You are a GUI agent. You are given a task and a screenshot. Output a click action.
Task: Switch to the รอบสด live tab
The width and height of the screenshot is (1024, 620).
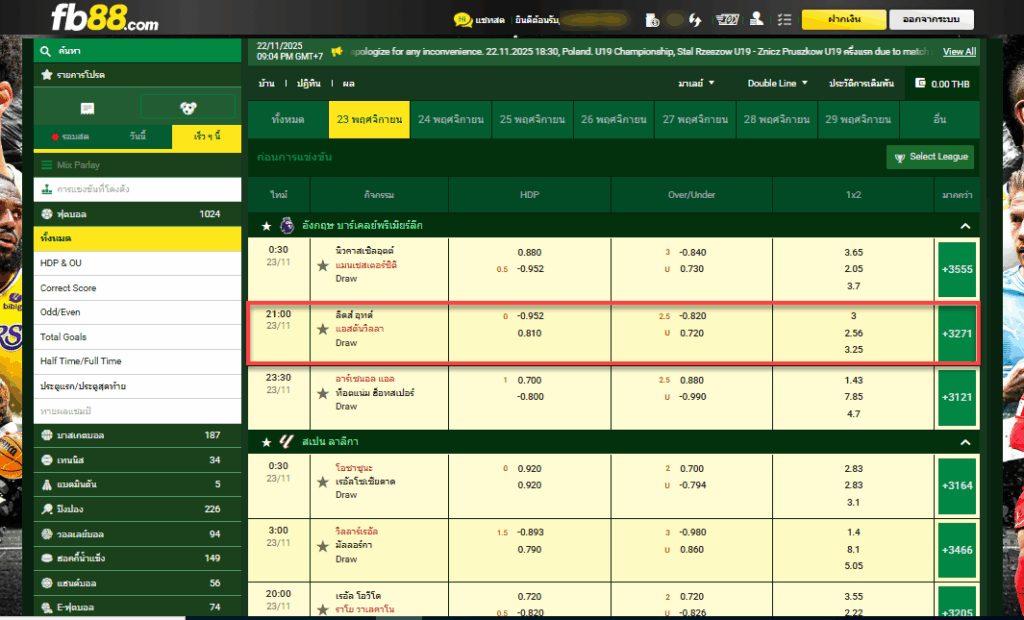70,137
